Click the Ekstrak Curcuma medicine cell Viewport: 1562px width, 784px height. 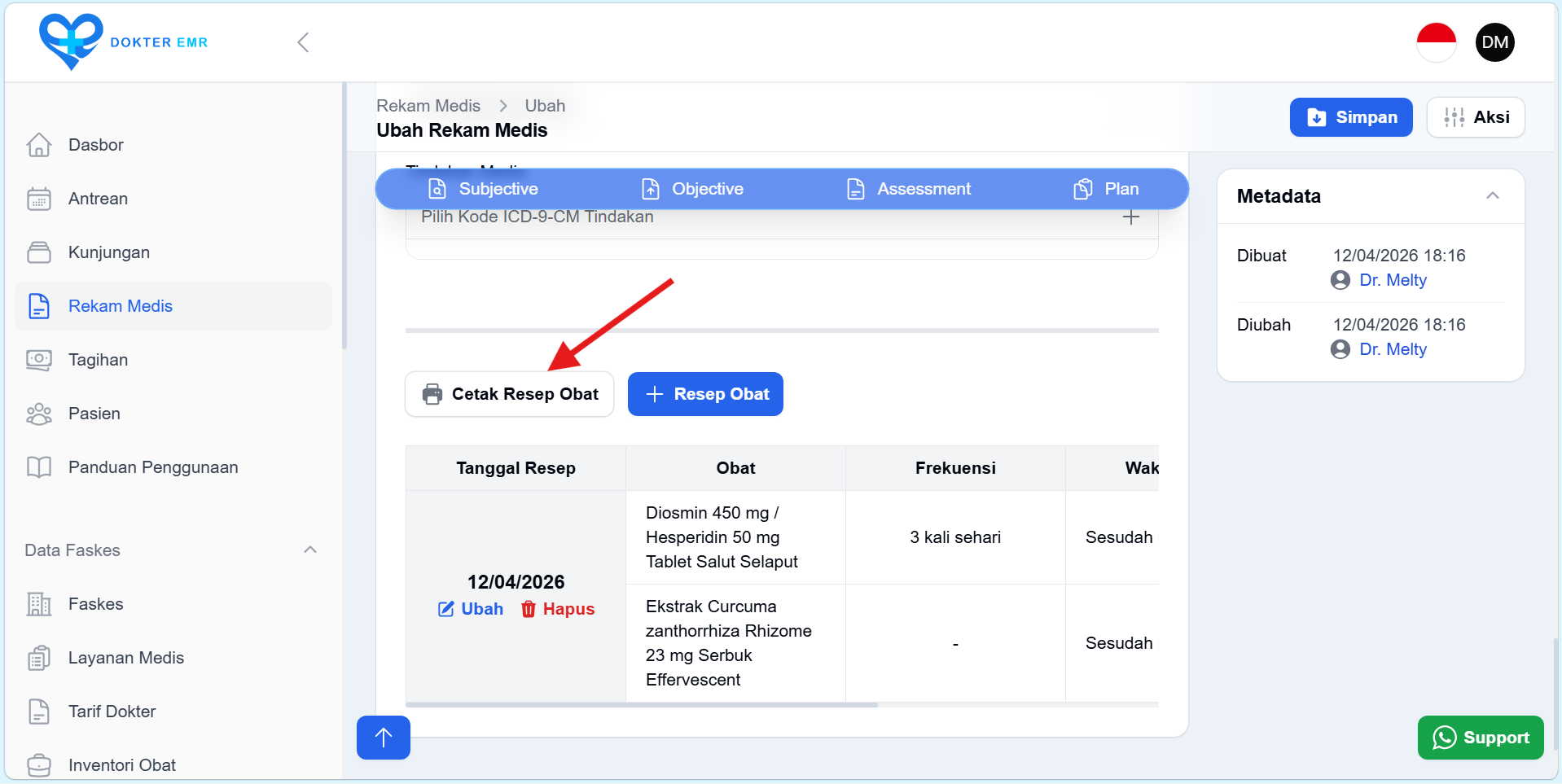735,643
